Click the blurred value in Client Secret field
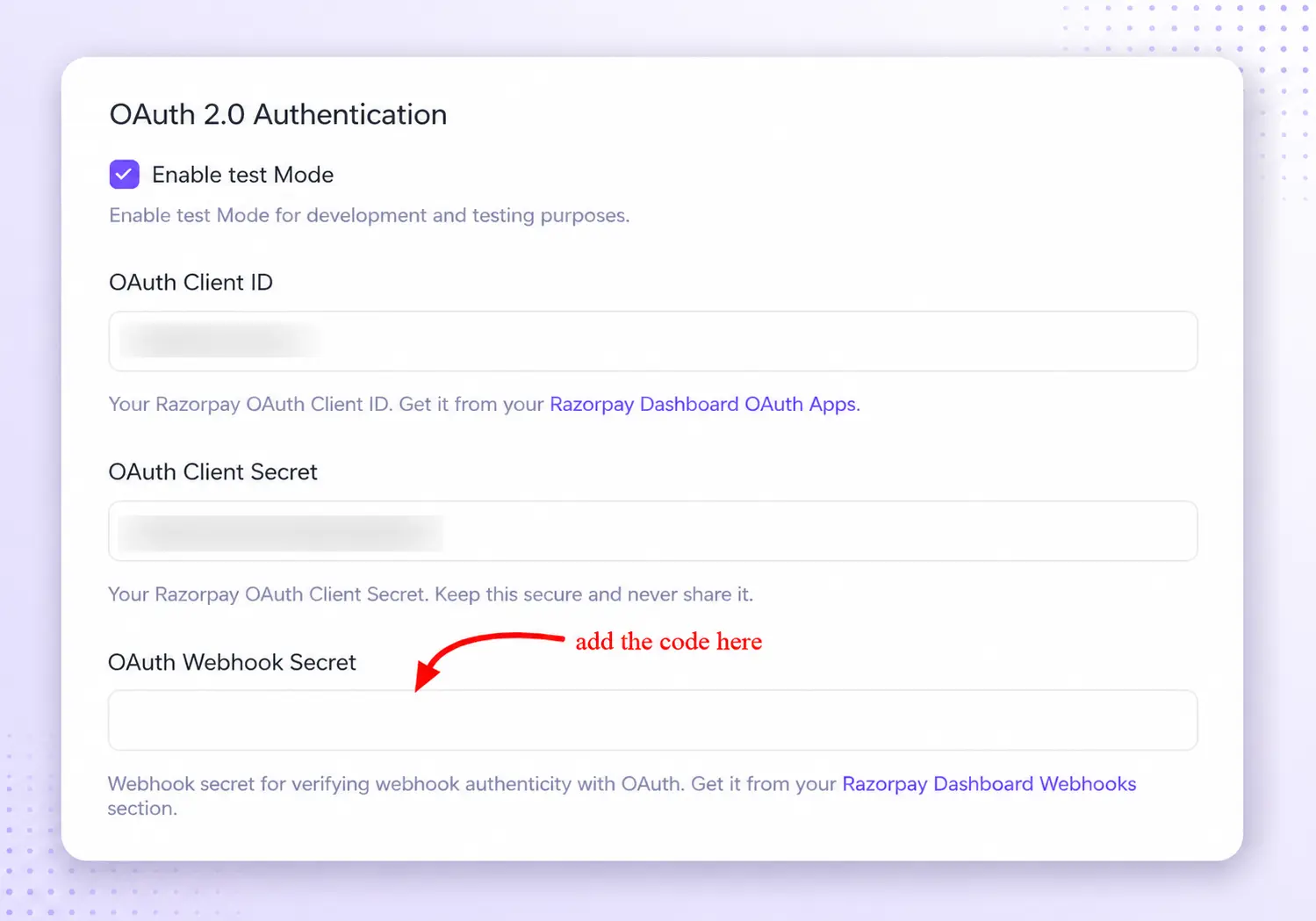This screenshot has width=1316, height=921. click(281, 532)
